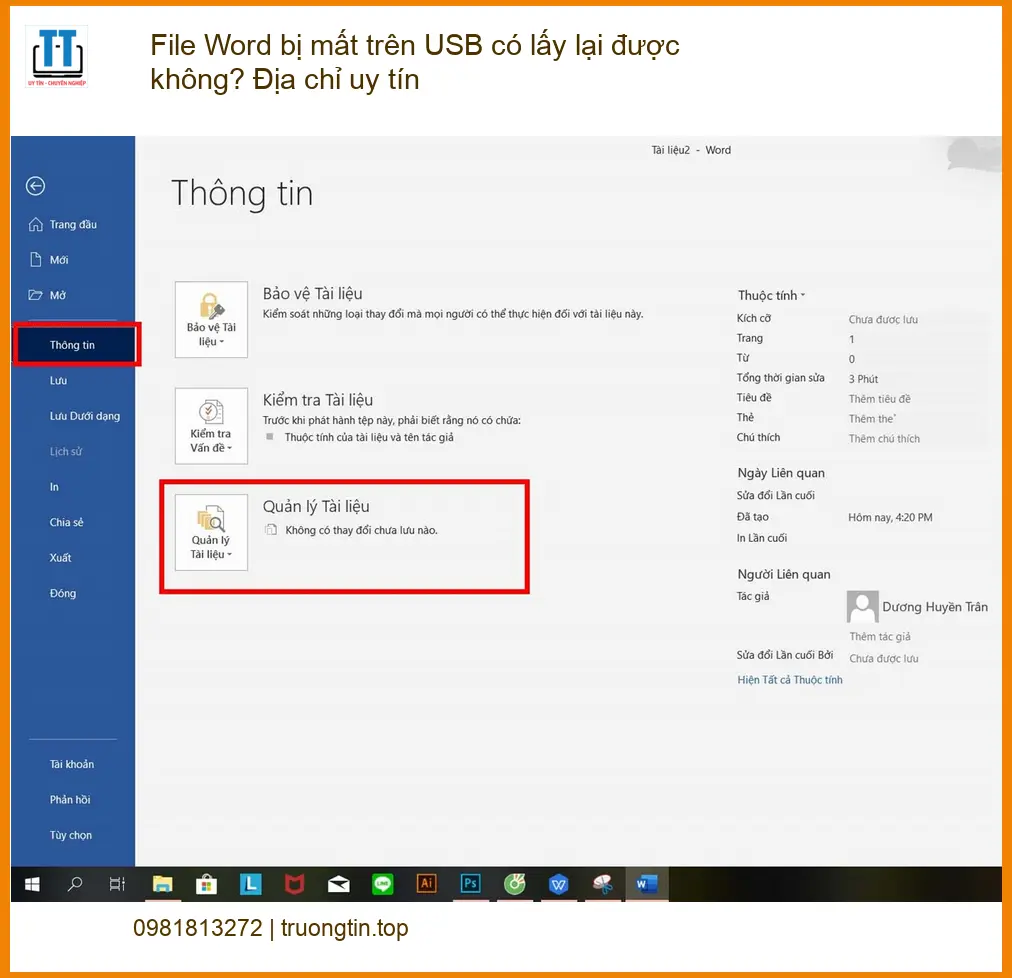Open Microsoft Store from the taskbar
The image size is (1012, 978).
point(206,884)
